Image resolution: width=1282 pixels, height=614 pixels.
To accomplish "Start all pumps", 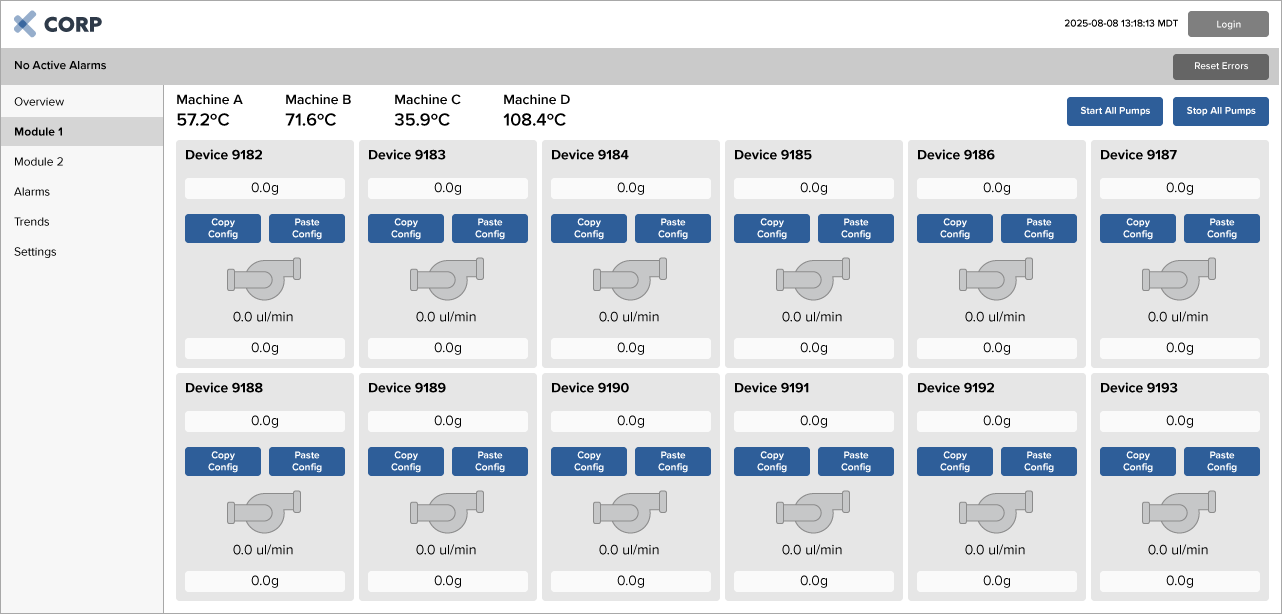I will (1115, 111).
